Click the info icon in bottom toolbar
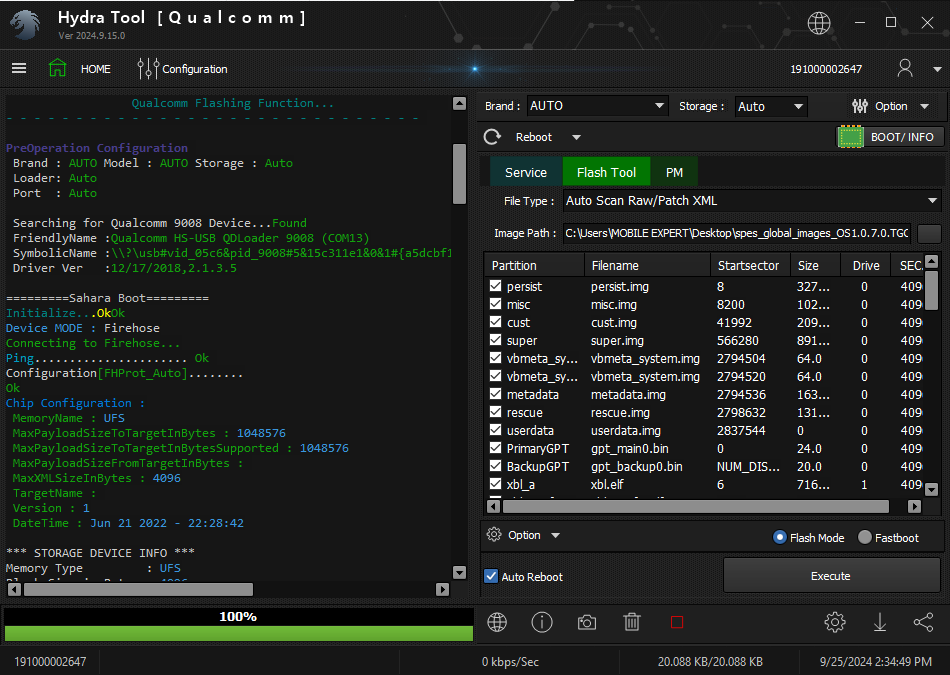 pyautogui.click(x=542, y=622)
